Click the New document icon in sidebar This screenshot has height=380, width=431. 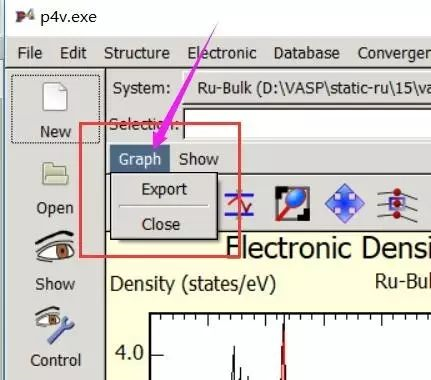(55, 97)
